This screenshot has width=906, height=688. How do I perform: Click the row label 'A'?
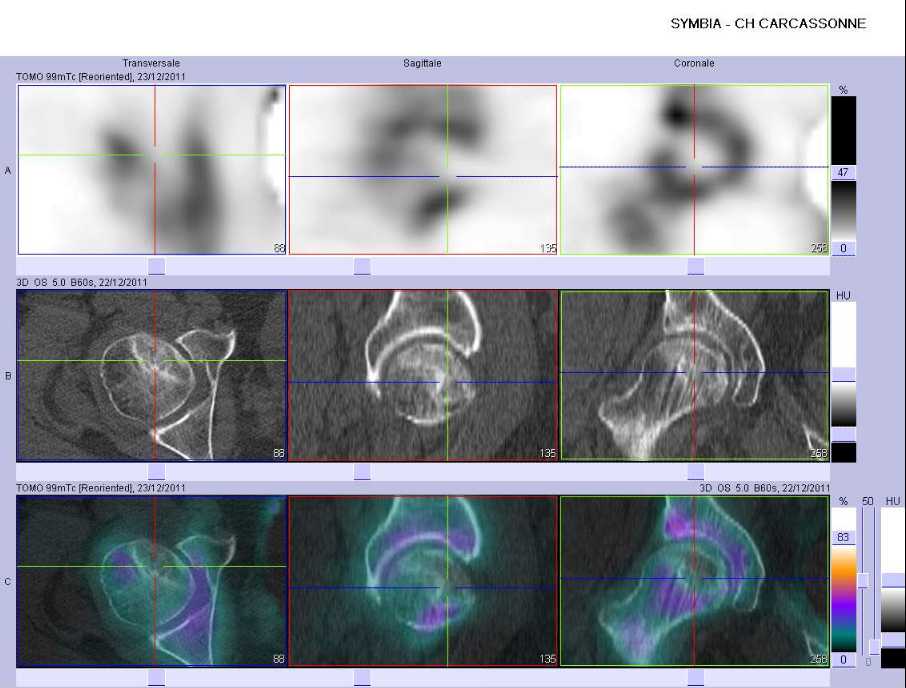[8, 170]
